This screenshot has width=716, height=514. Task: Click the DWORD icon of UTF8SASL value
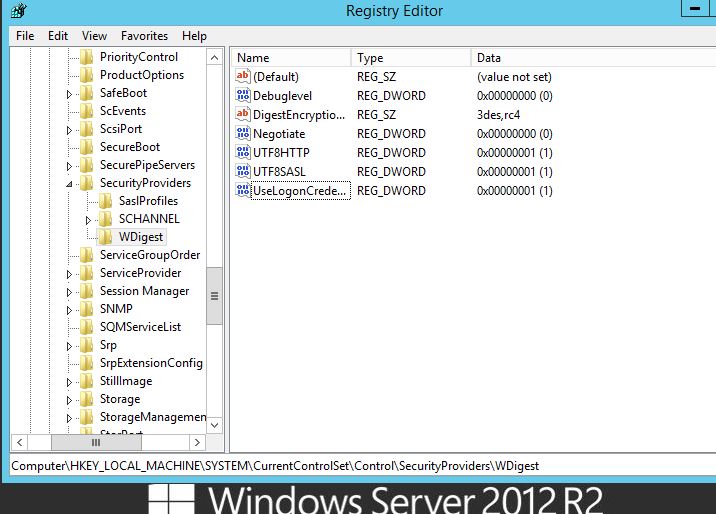[242, 172]
